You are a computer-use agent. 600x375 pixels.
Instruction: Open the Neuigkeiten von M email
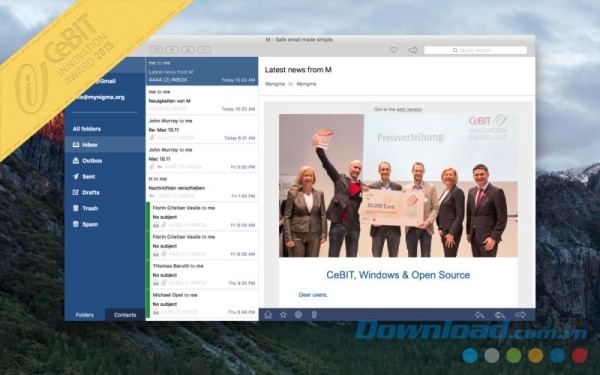202,100
